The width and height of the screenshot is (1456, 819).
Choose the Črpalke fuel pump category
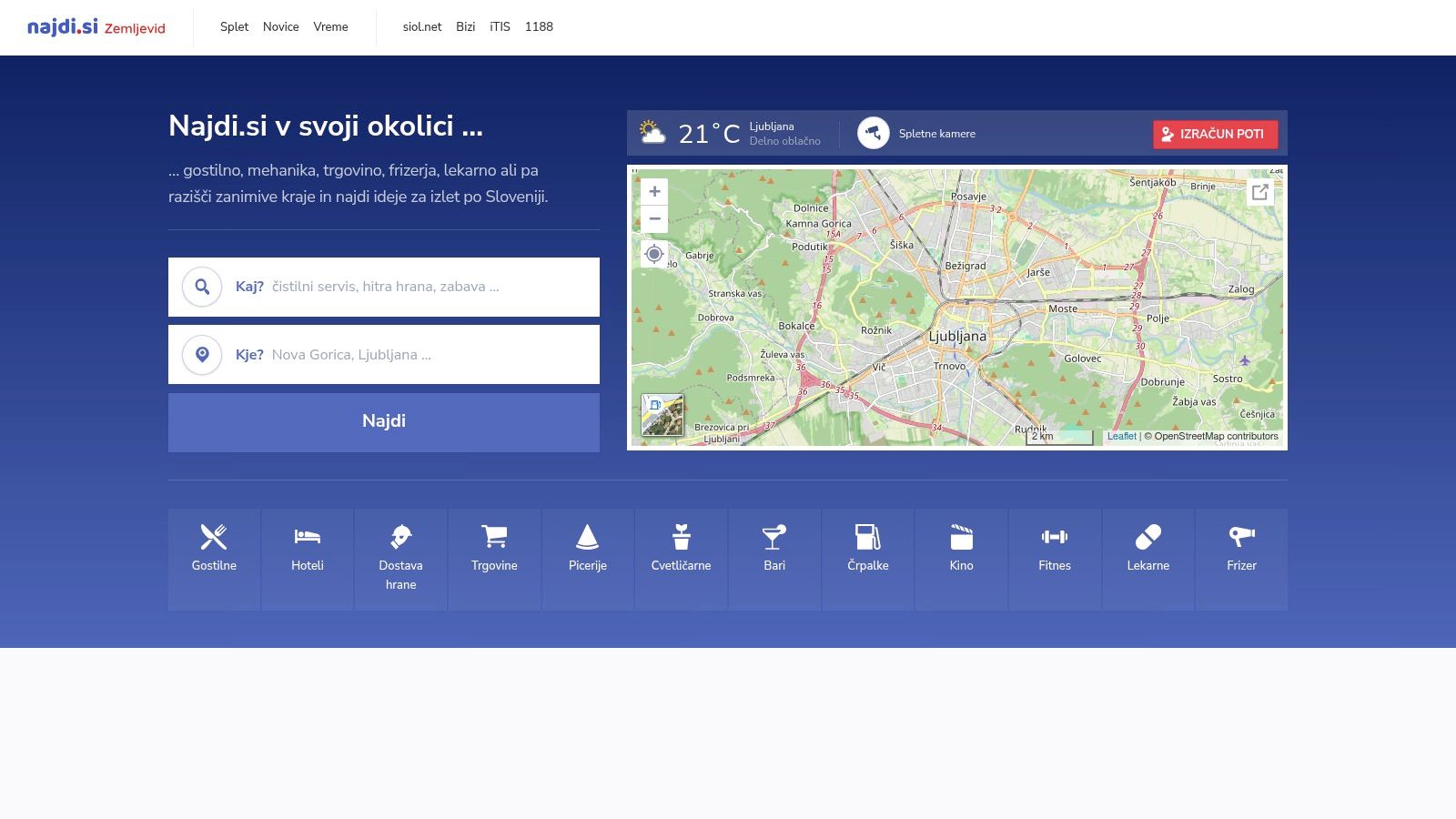click(x=868, y=559)
